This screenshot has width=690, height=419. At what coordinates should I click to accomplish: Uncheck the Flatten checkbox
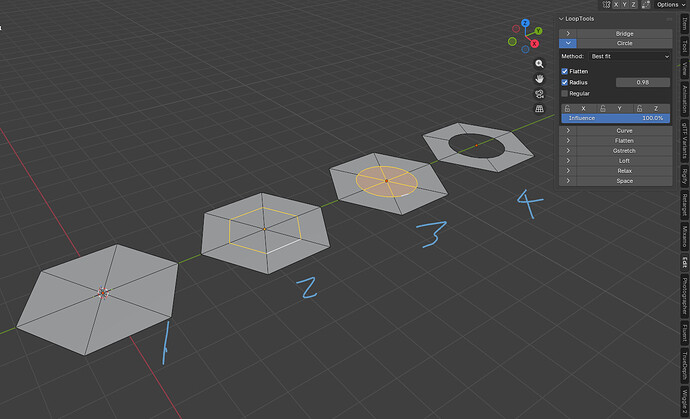(x=565, y=71)
